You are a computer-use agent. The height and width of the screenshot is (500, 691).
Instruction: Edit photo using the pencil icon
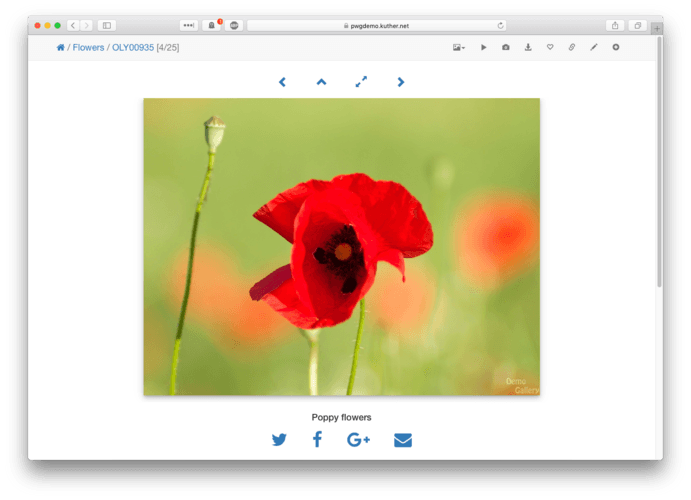pyautogui.click(x=594, y=47)
